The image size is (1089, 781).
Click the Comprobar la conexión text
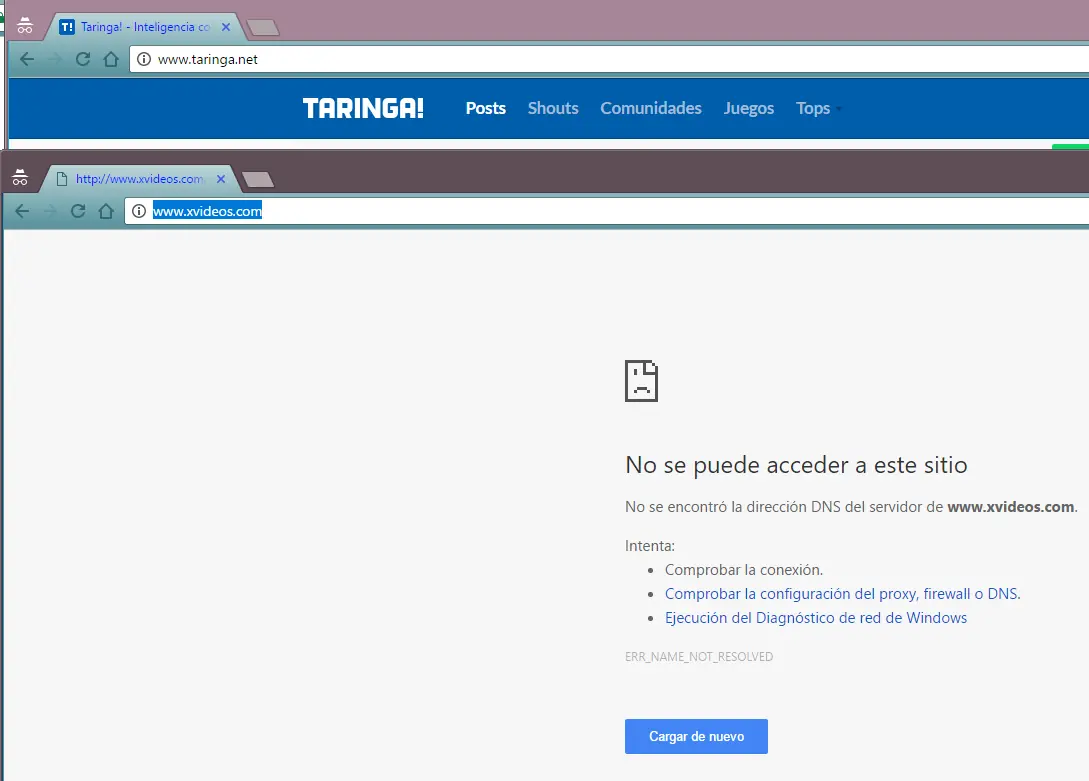click(x=744, y=570)
